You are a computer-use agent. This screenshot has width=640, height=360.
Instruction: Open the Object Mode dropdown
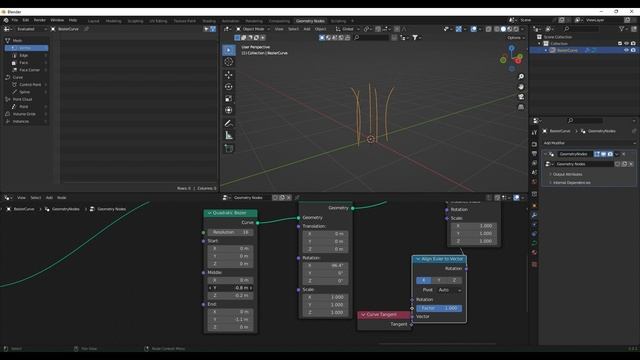[253, 29]
